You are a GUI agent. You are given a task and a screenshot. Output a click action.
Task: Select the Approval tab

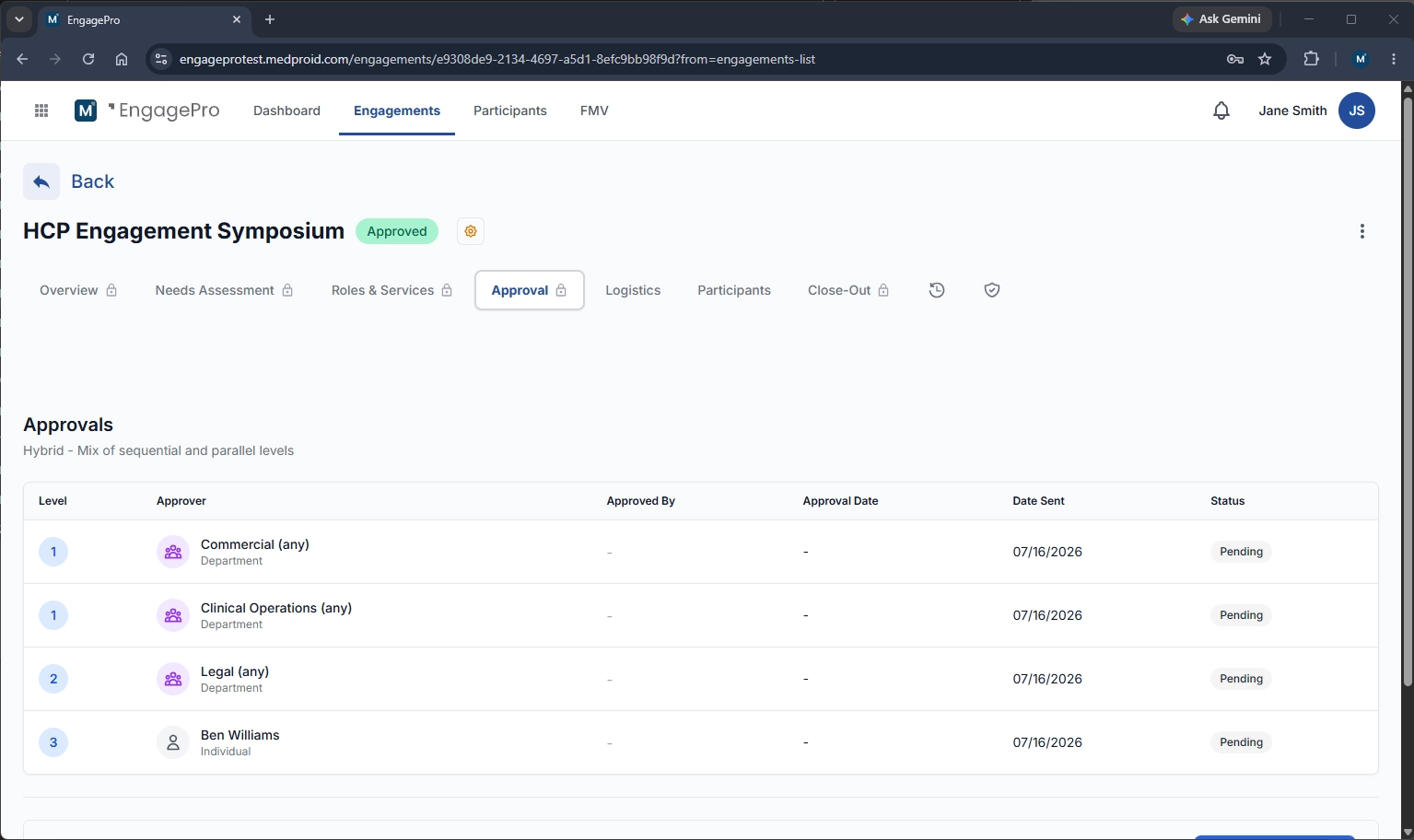coord(530,290)
